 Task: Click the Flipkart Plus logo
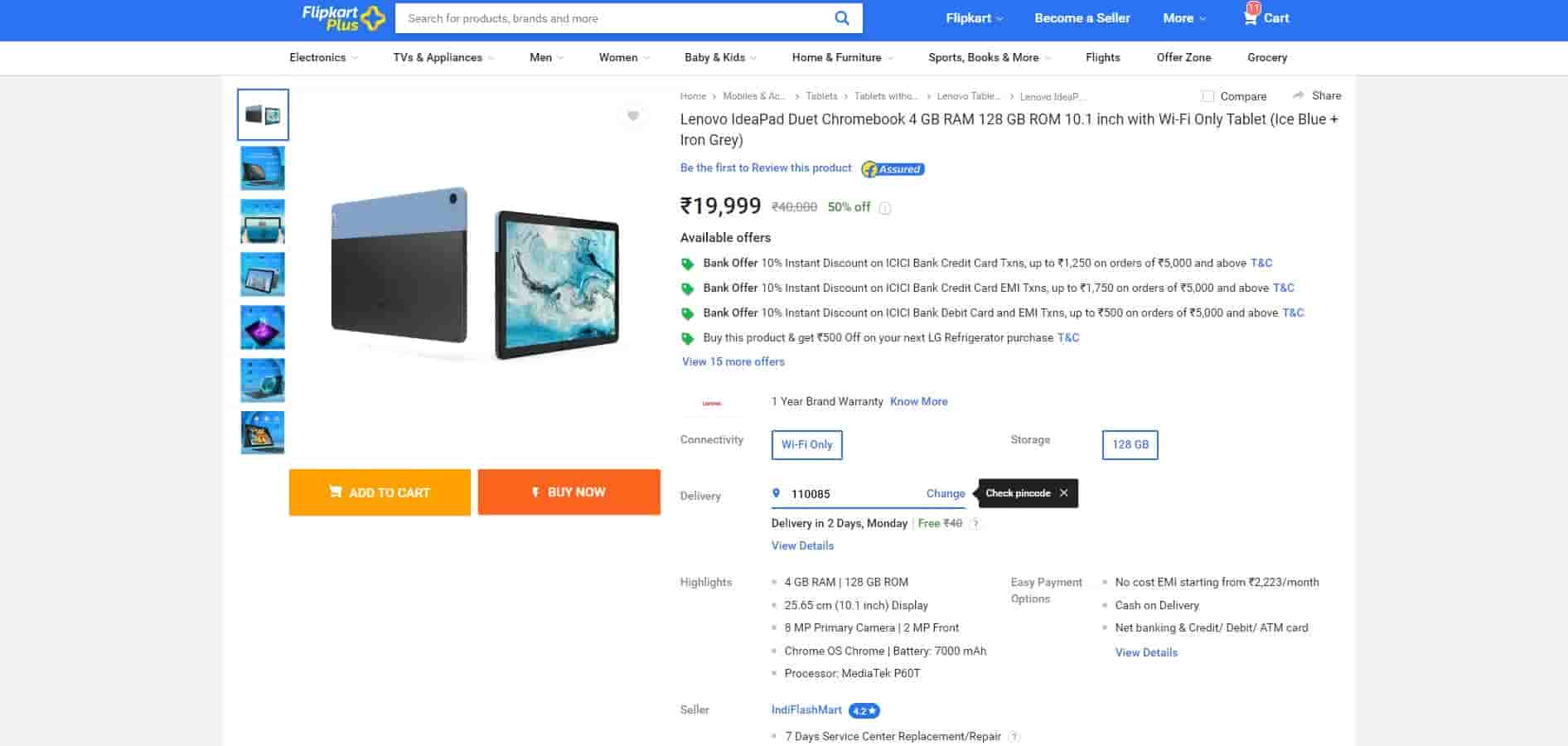click(x=343, y=18)
